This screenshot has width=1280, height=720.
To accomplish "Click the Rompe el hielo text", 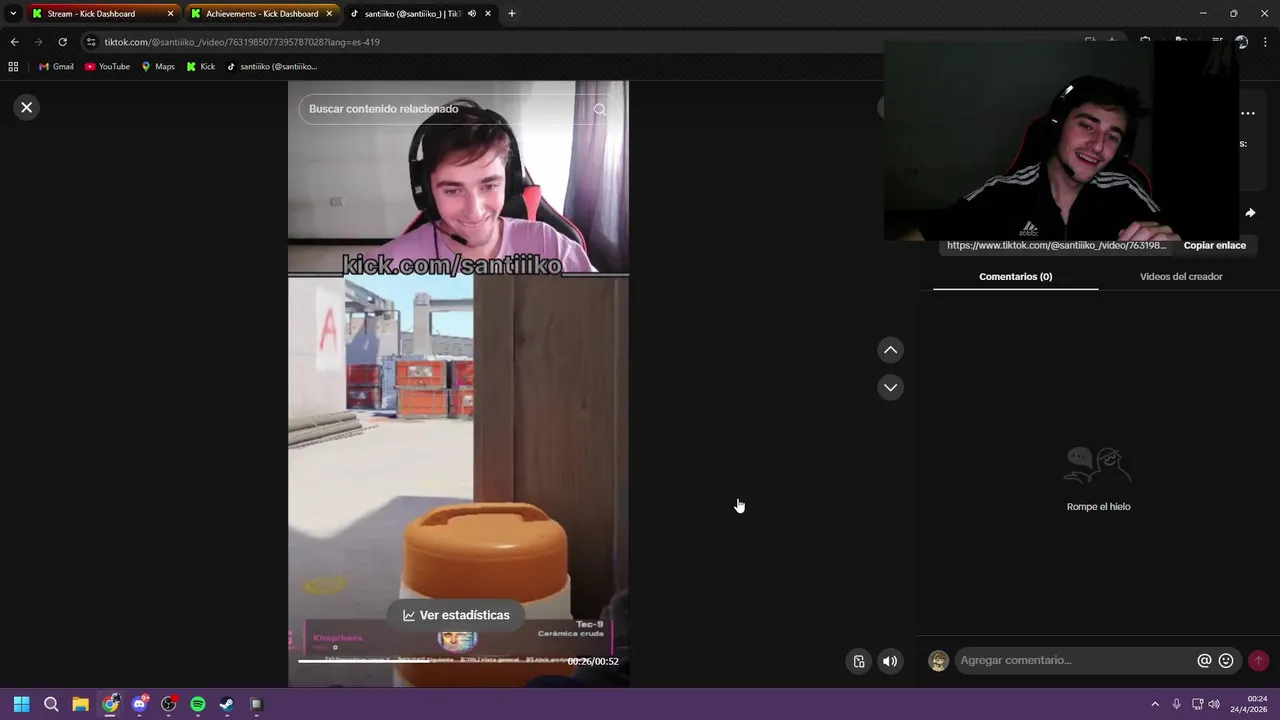I will coord(1098,507).
